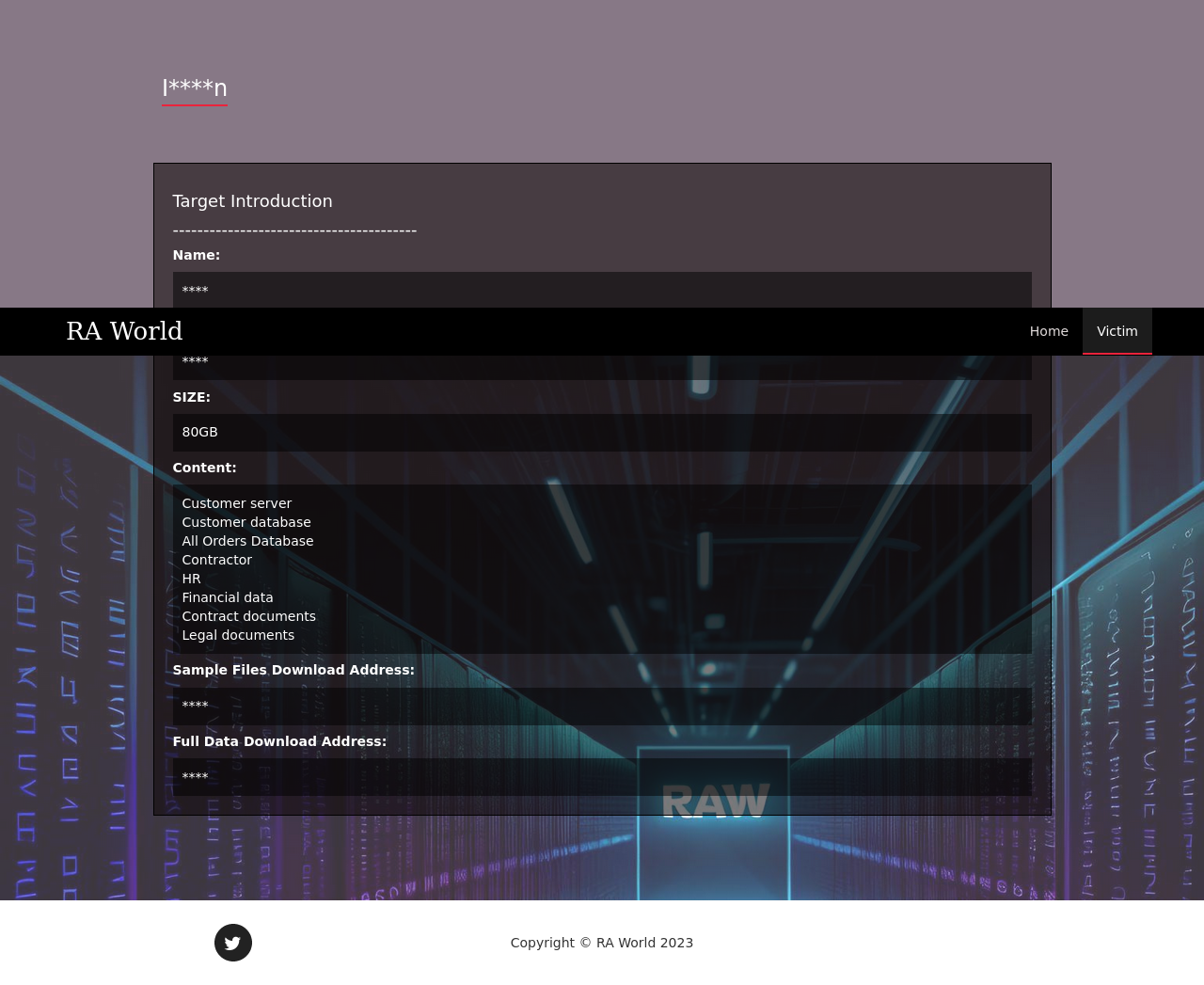1204x985 pixels.
Task: Open the Twitter icon in footer
Action: [x=233, y=943]
